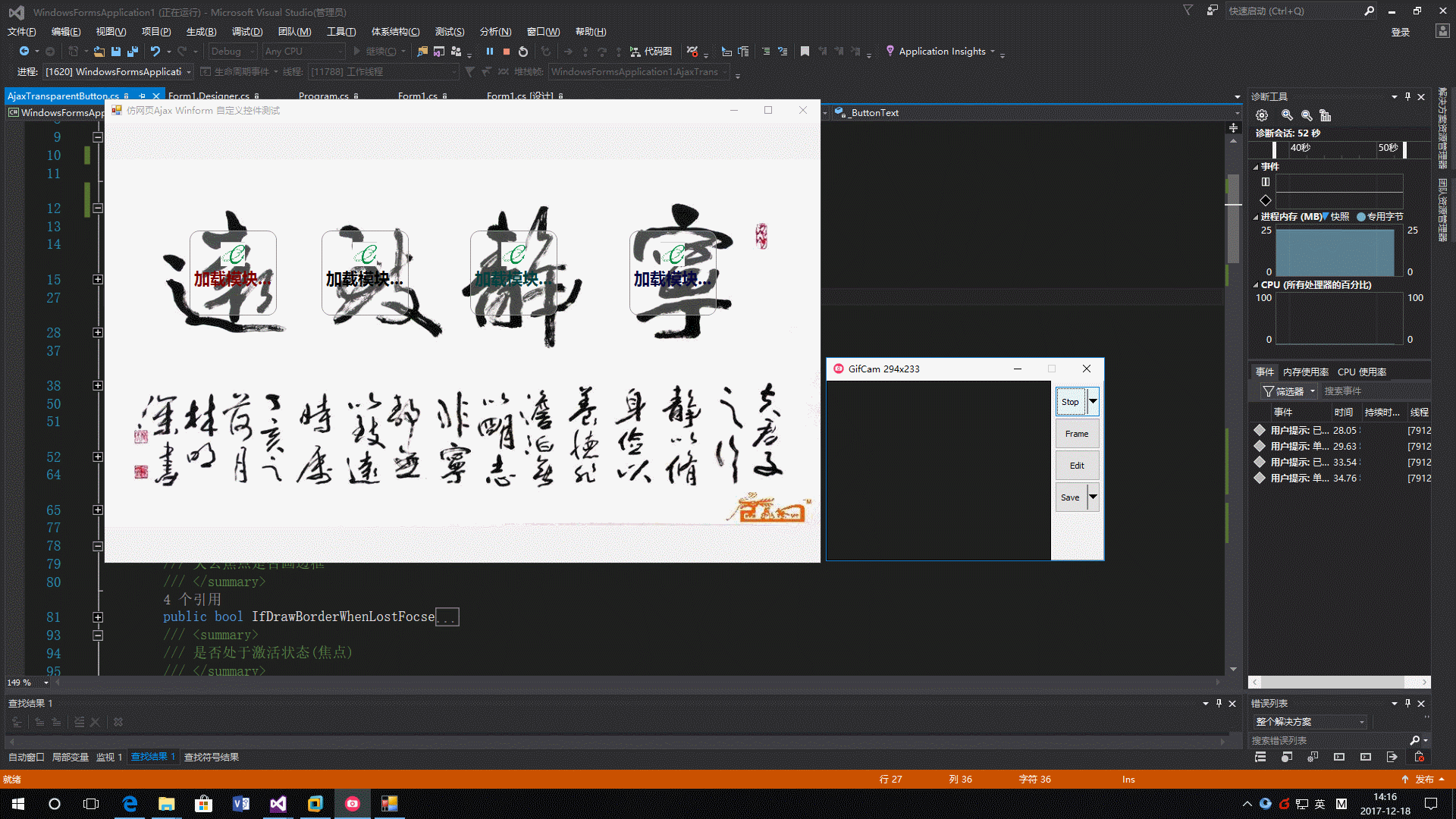1456x819 pixels.
Task: Click the Save file toolbar icon
Action: 116,52
